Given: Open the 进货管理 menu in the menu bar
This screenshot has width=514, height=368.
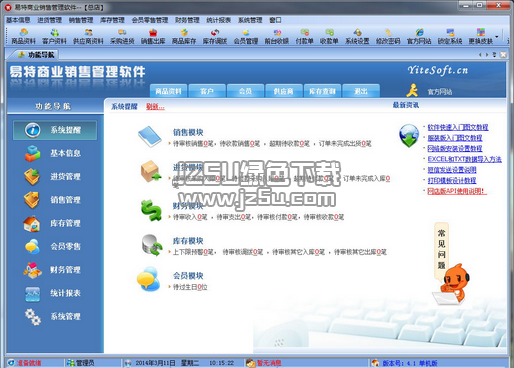Looking at the screenshot, I should coord(50,20).
